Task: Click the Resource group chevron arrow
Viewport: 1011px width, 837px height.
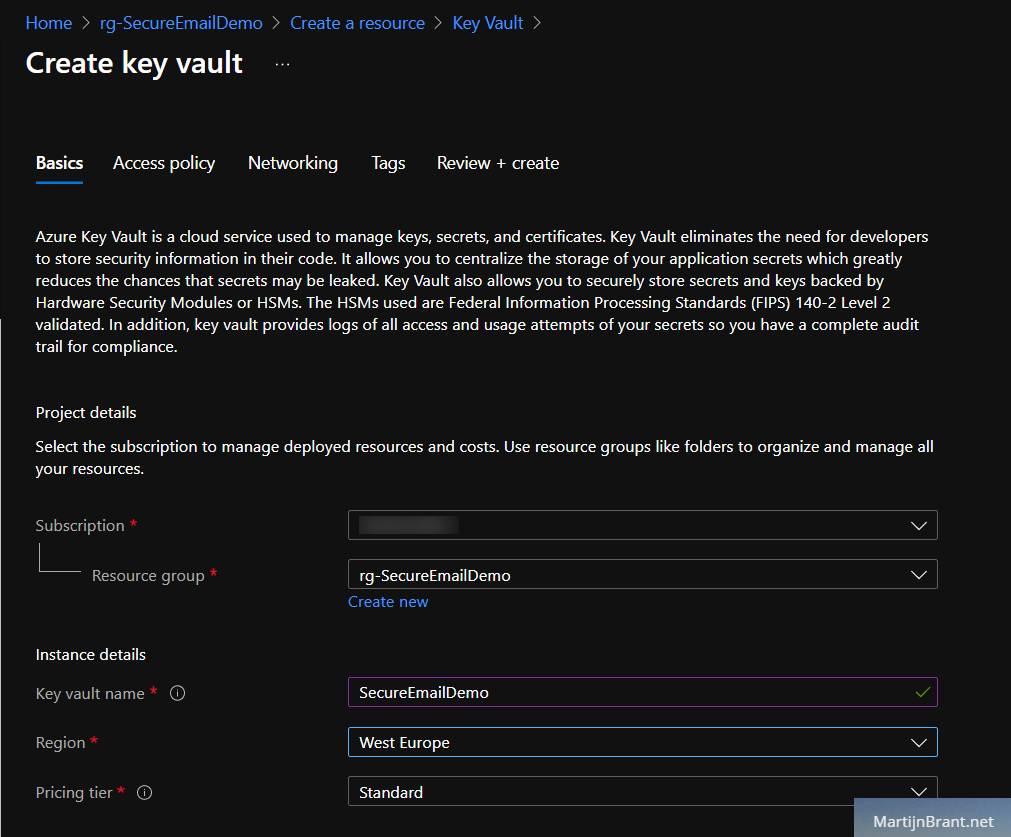Action: click(919, 575)
